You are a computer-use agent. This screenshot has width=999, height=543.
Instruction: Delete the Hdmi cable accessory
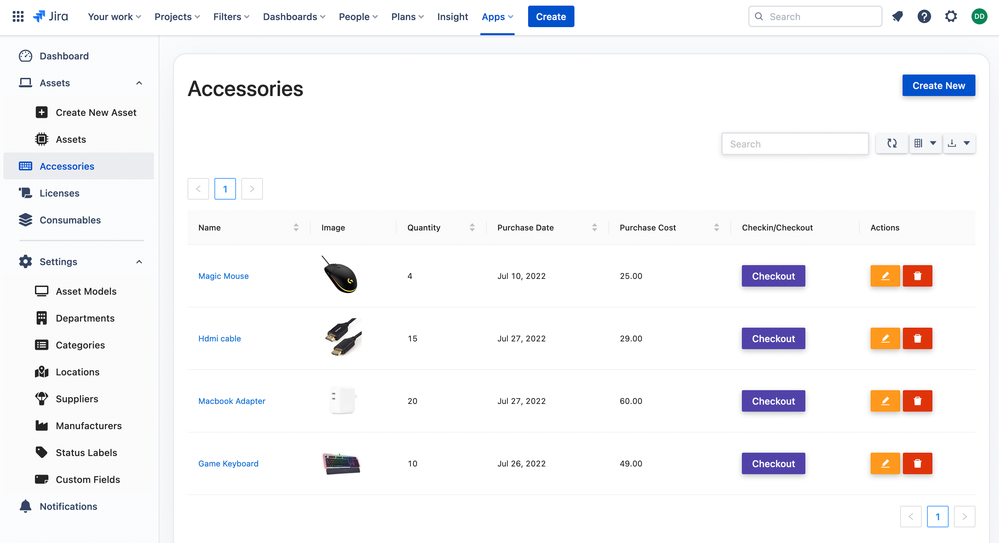click(x=917, y=338)
